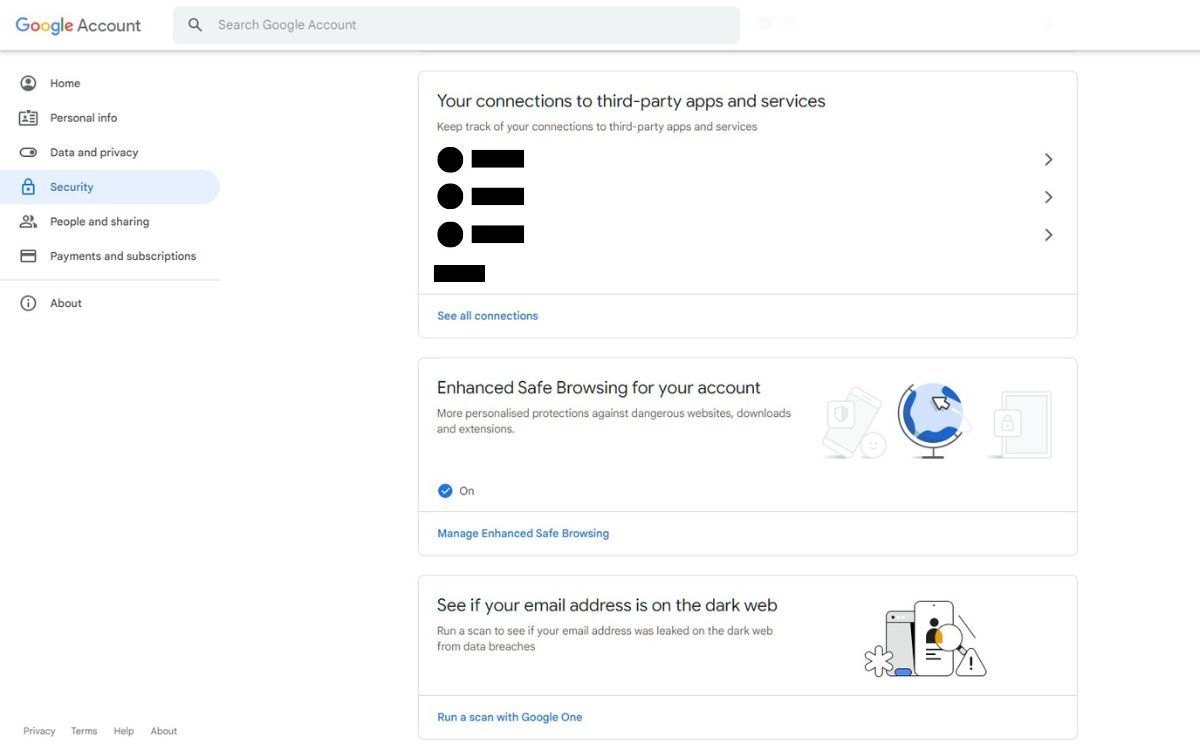This screenshot has width=1200, height=750.
Task: Click the search magnifier icon
Action: click(x=195, y=24)
